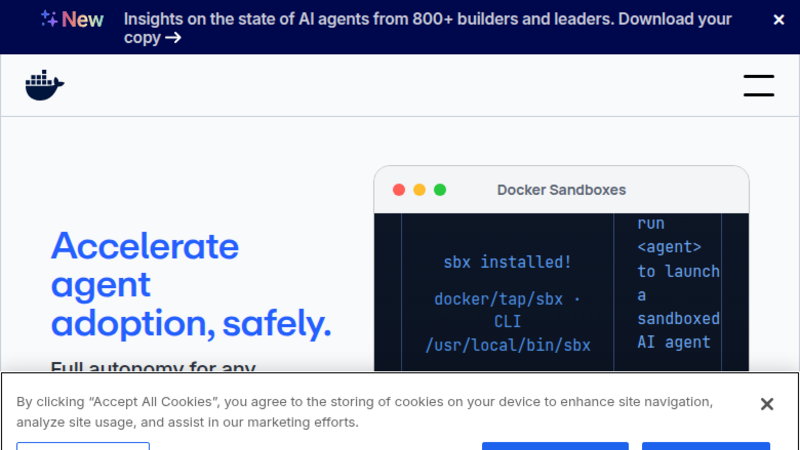800x450 pixels.
Task: Click the 'sandboxed' terminal text
Action: (678, 319)
